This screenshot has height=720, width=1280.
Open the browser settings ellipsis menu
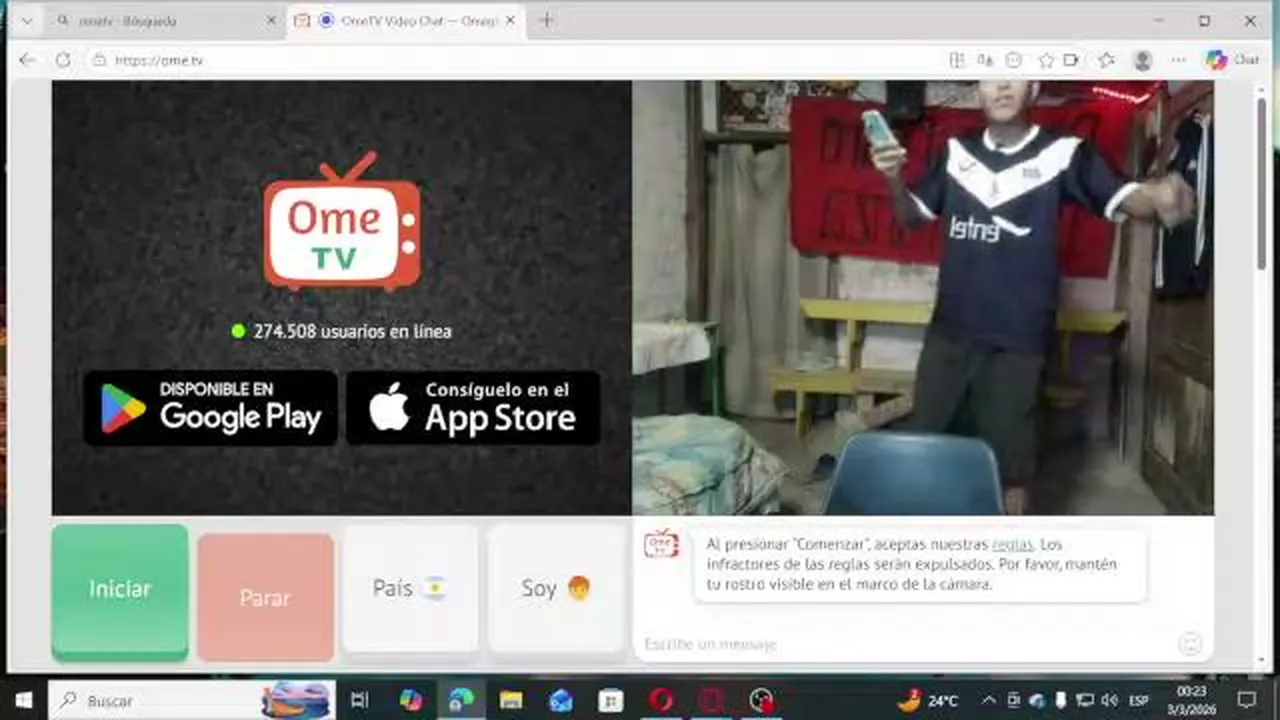[x=1178, y=60]
